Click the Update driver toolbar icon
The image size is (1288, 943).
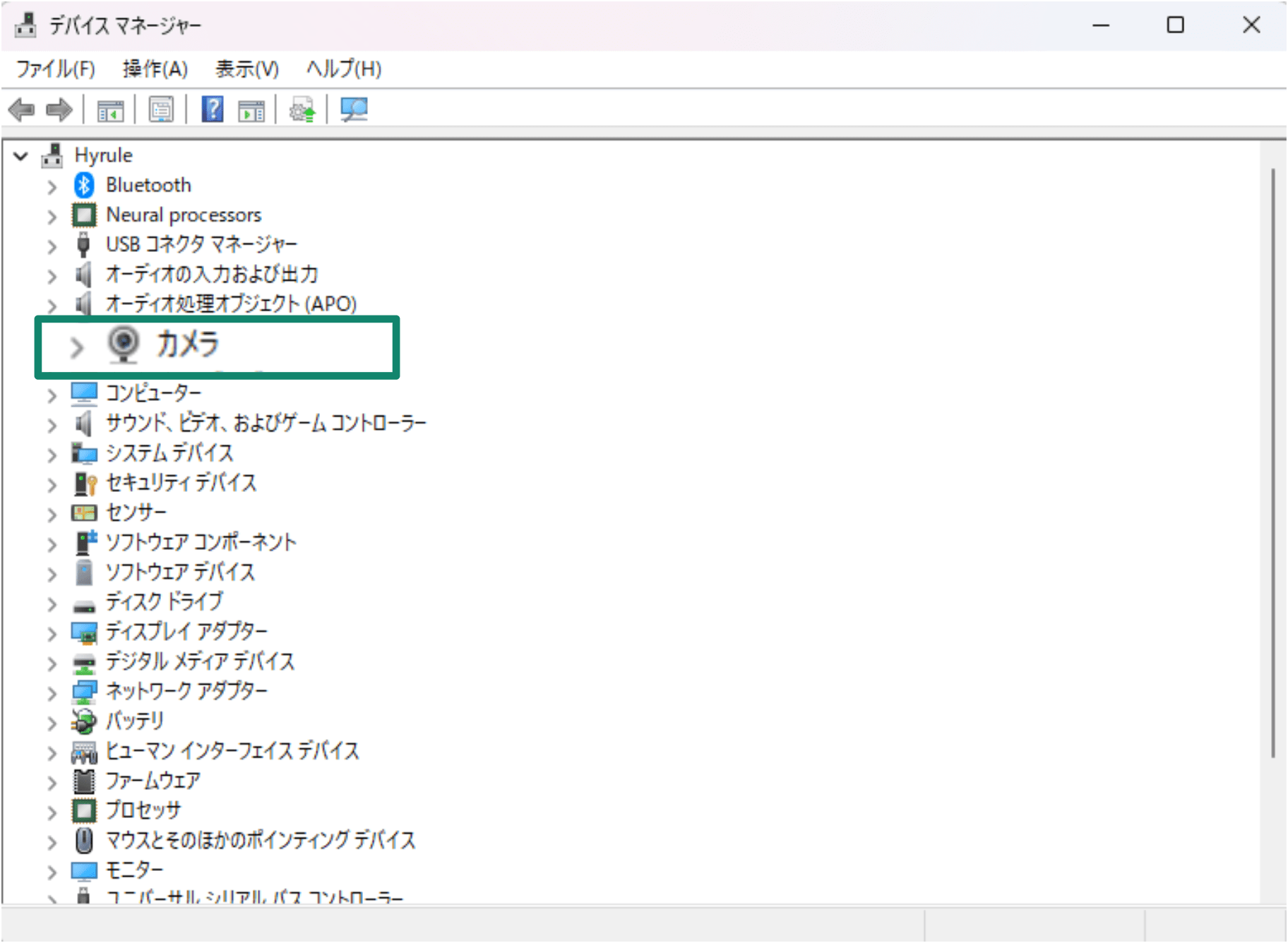tap(302, 109)
